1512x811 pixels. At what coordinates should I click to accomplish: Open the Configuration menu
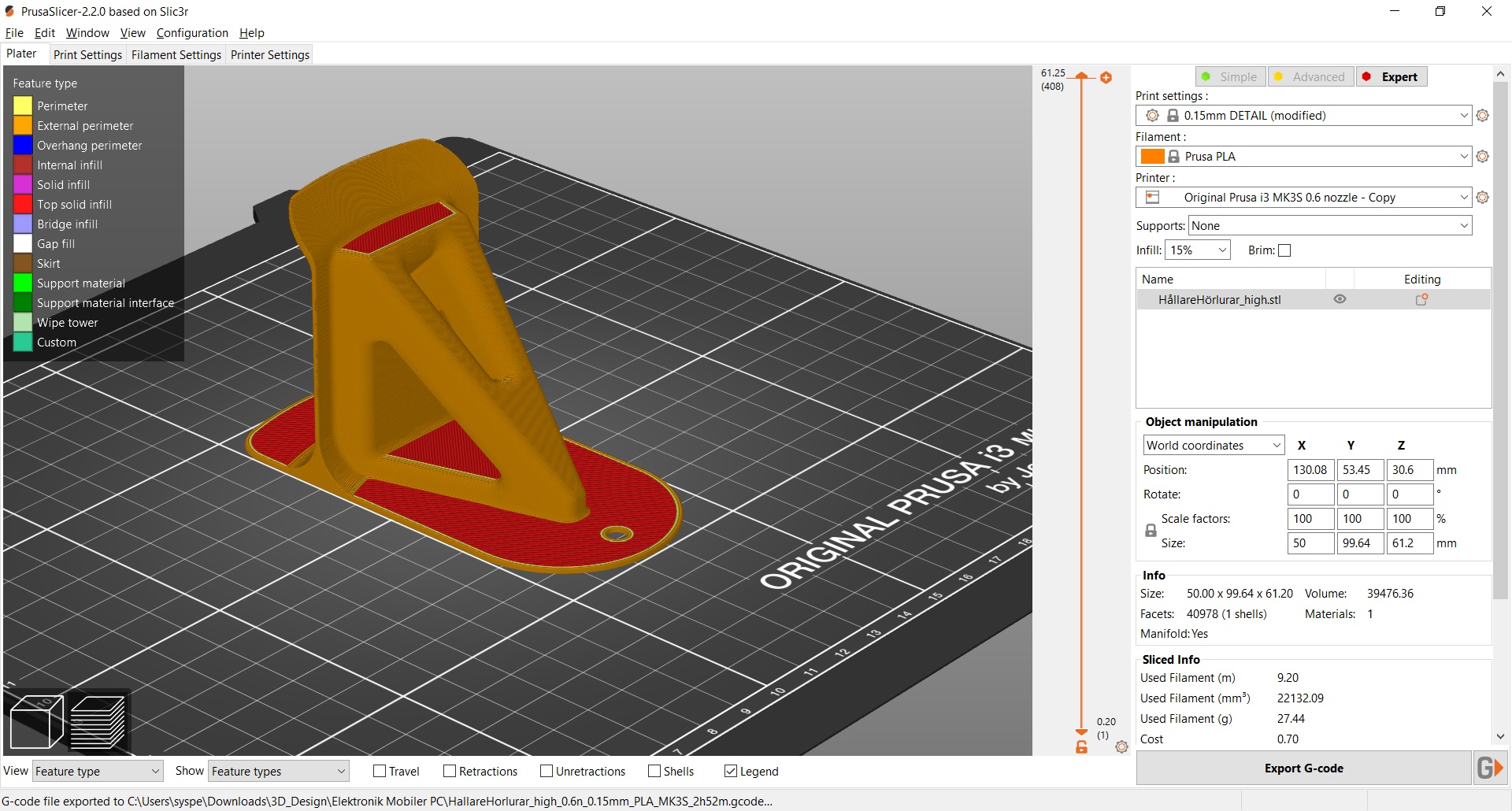(192, 33)
